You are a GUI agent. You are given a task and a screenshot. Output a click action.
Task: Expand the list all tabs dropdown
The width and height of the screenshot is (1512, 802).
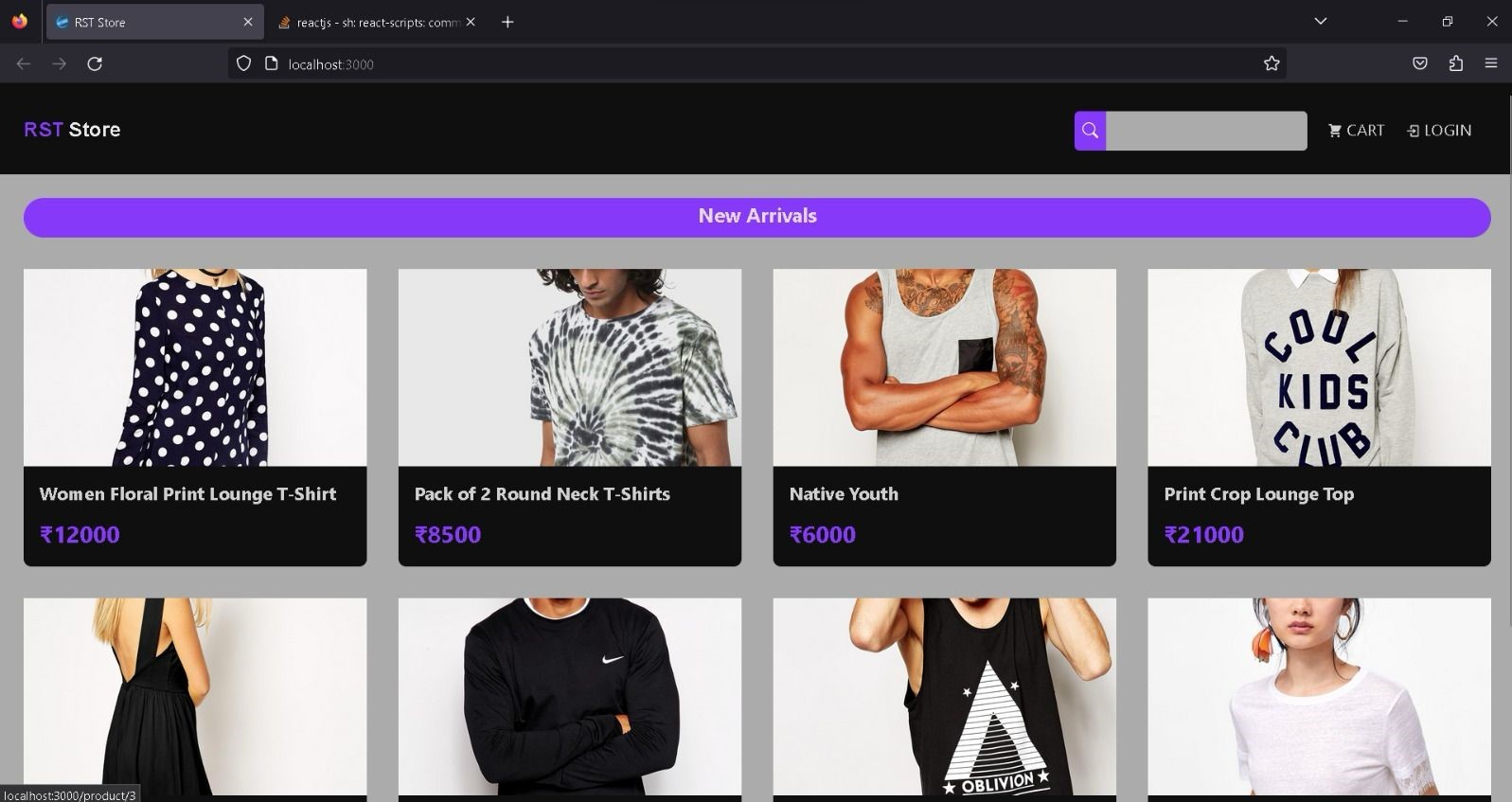tap(1321, 22)
